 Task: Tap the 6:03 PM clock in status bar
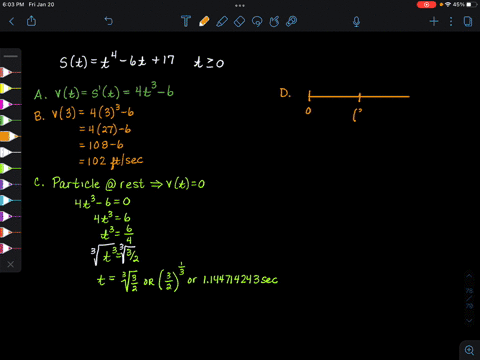13,4
